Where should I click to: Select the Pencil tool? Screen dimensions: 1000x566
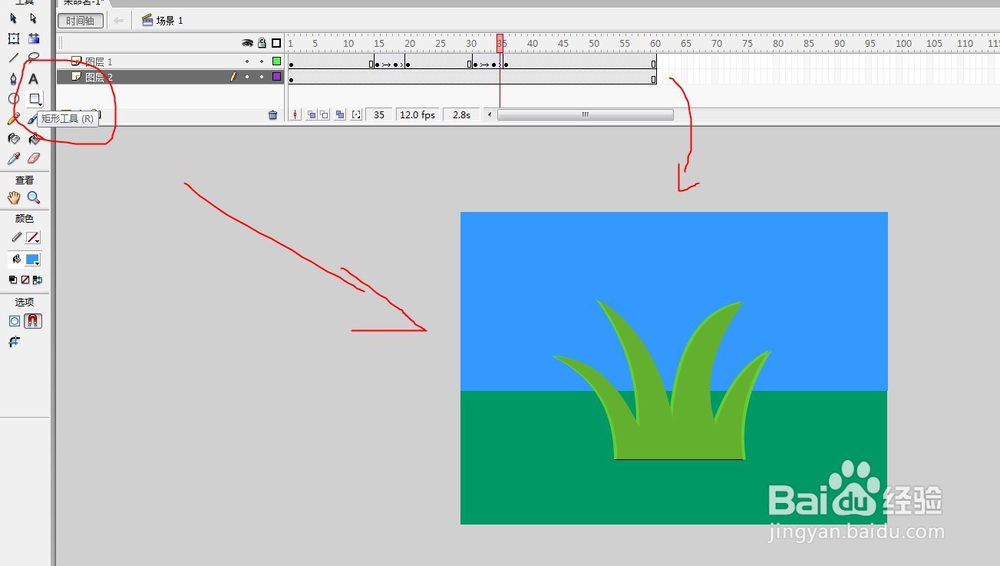tap(13, 119)
